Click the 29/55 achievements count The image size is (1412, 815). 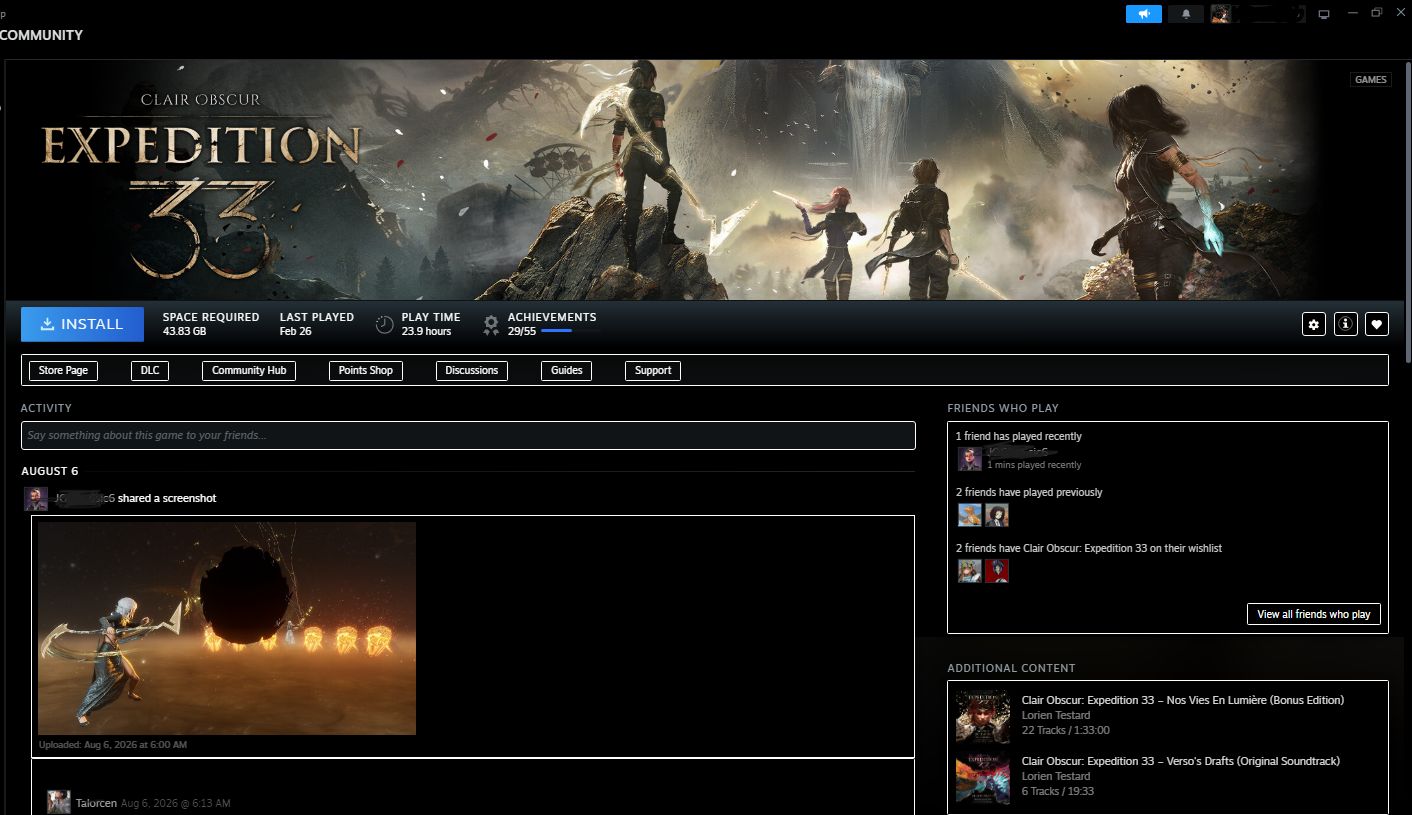tap(522, 331)
